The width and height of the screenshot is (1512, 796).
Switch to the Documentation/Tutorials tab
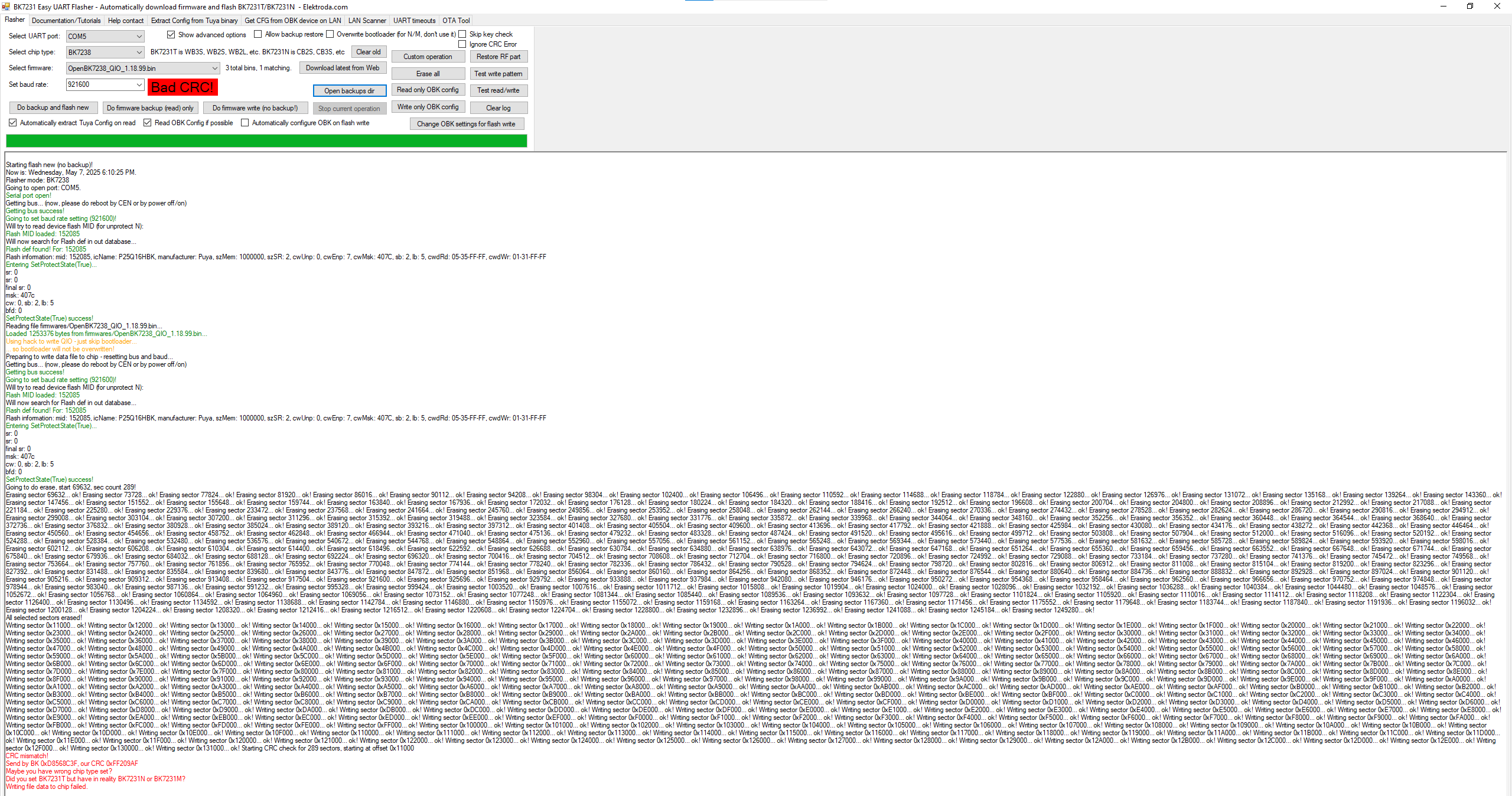(x=66, y=21)
